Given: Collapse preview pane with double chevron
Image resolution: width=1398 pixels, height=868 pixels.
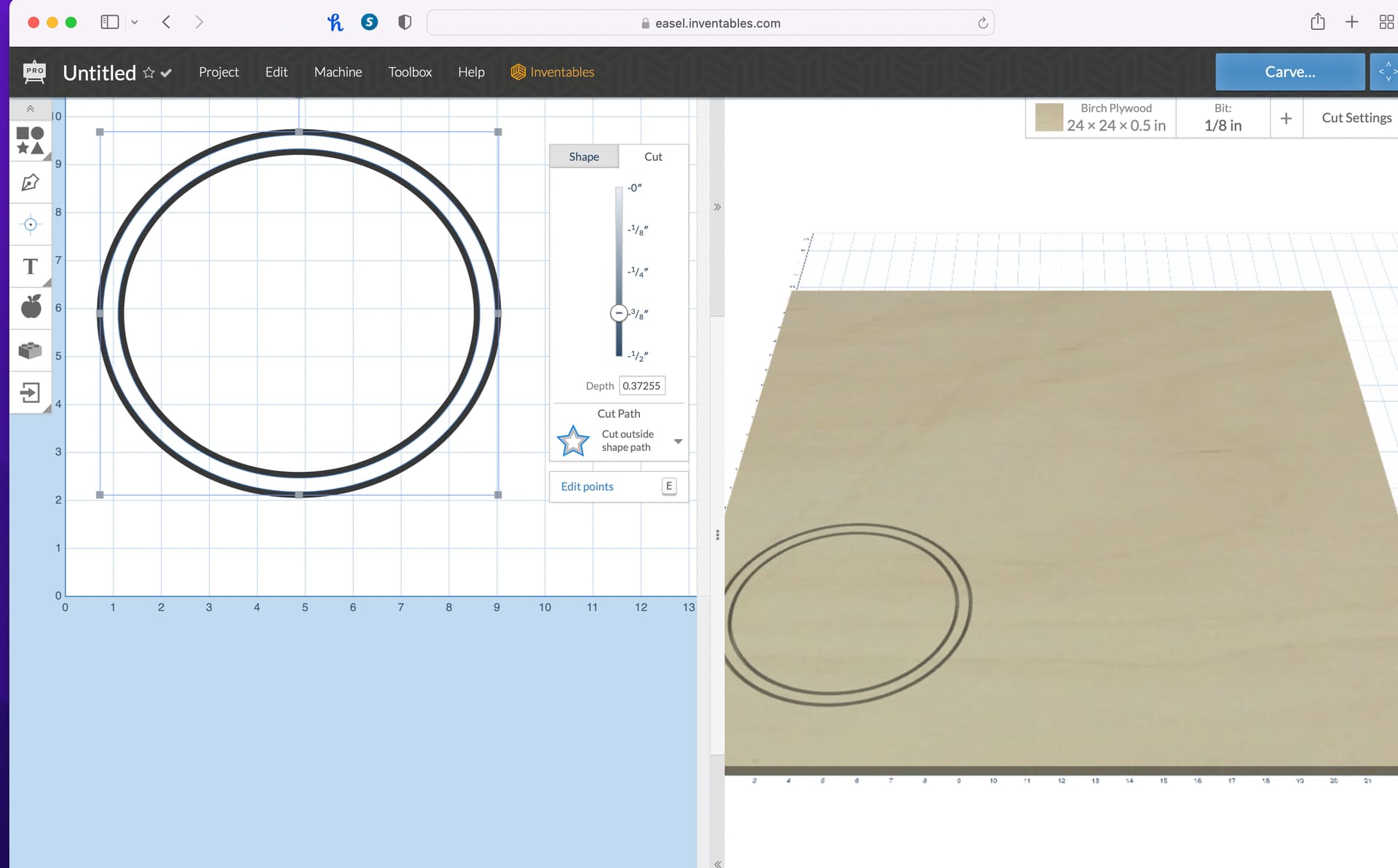Looking at the screenshot, I should click(717, 208).
